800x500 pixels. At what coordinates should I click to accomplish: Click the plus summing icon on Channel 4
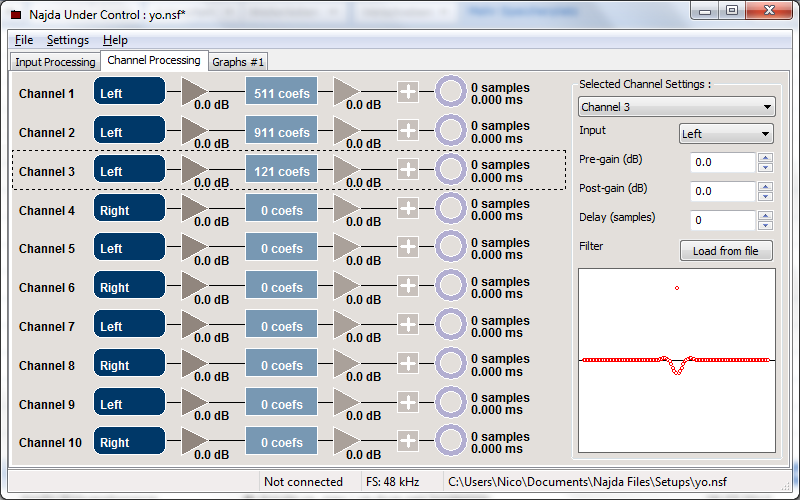408,208
